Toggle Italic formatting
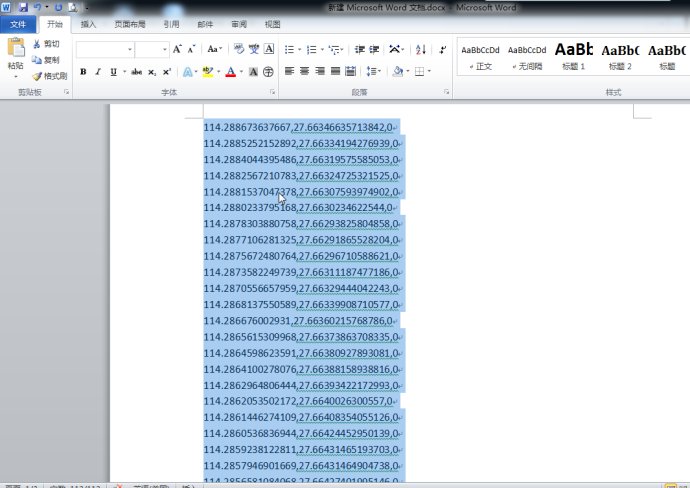The image size is (690, 488). point(97,72)
